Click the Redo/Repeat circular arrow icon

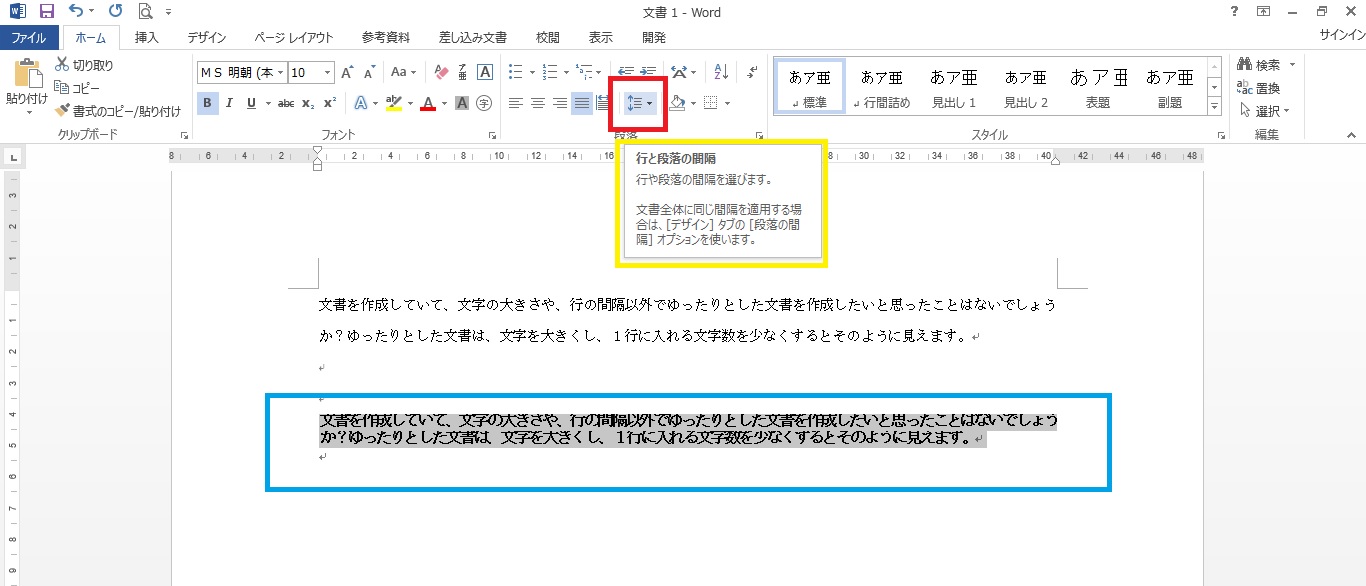coord(115,12)
